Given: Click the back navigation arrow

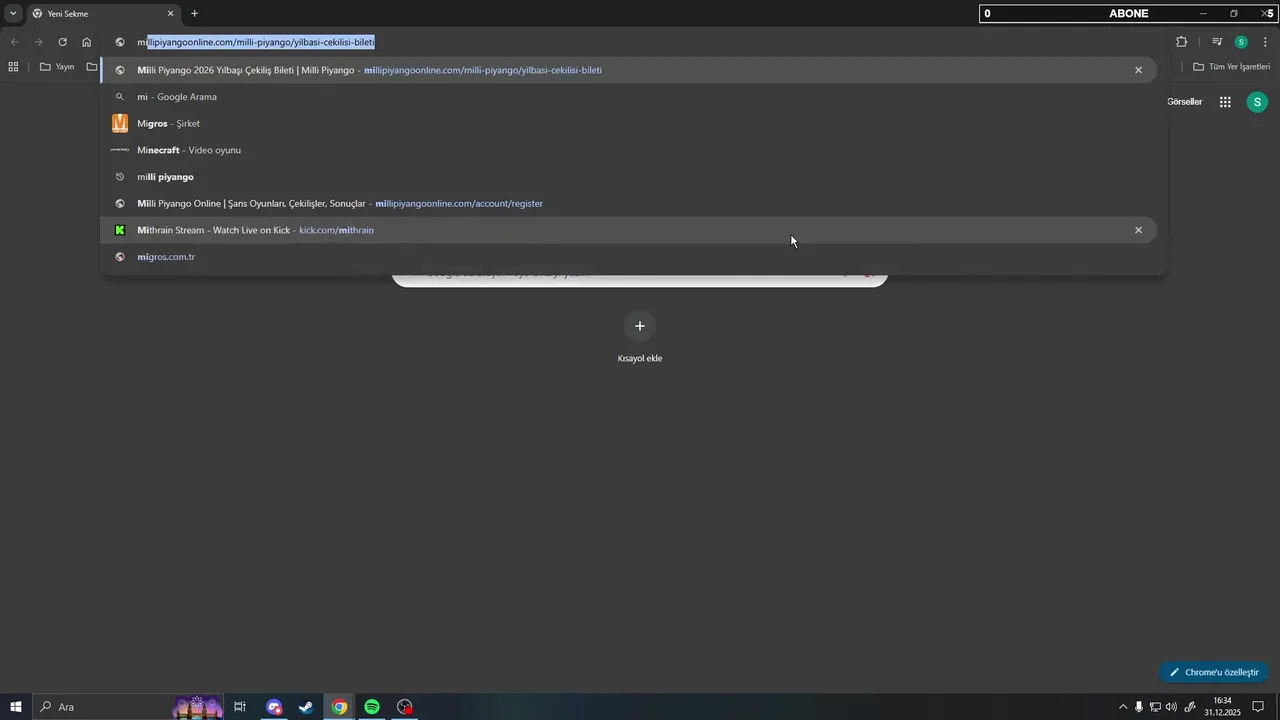Looking at the screenshot, I should click(x=14, y=42).
